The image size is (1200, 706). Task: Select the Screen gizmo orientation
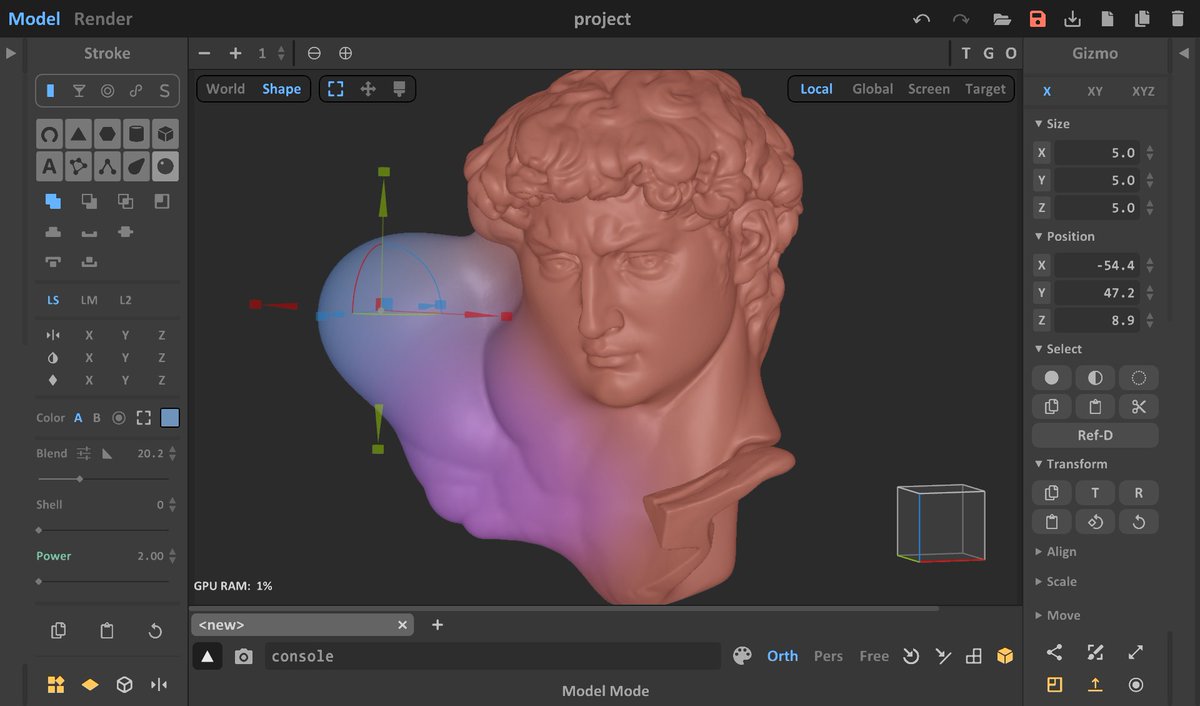(x=929, y=89)
